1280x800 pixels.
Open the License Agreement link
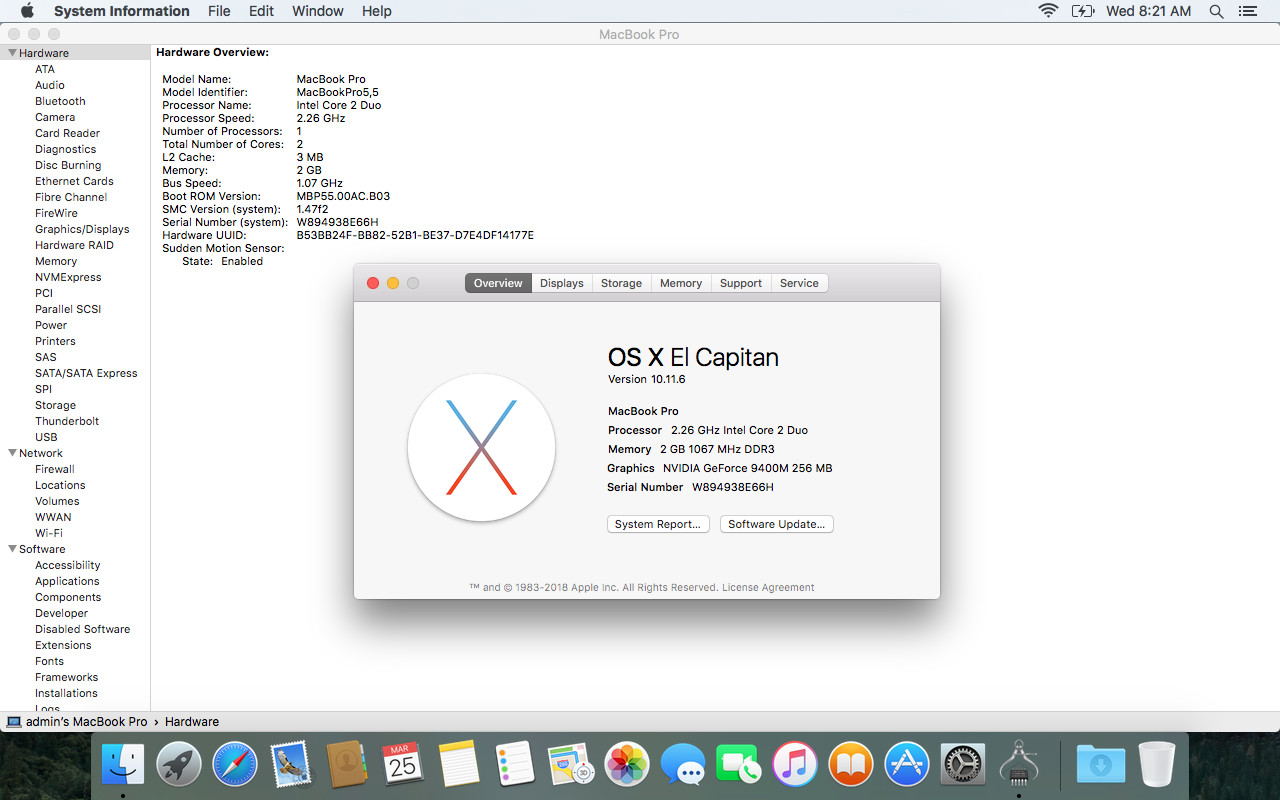pos(768,587)
